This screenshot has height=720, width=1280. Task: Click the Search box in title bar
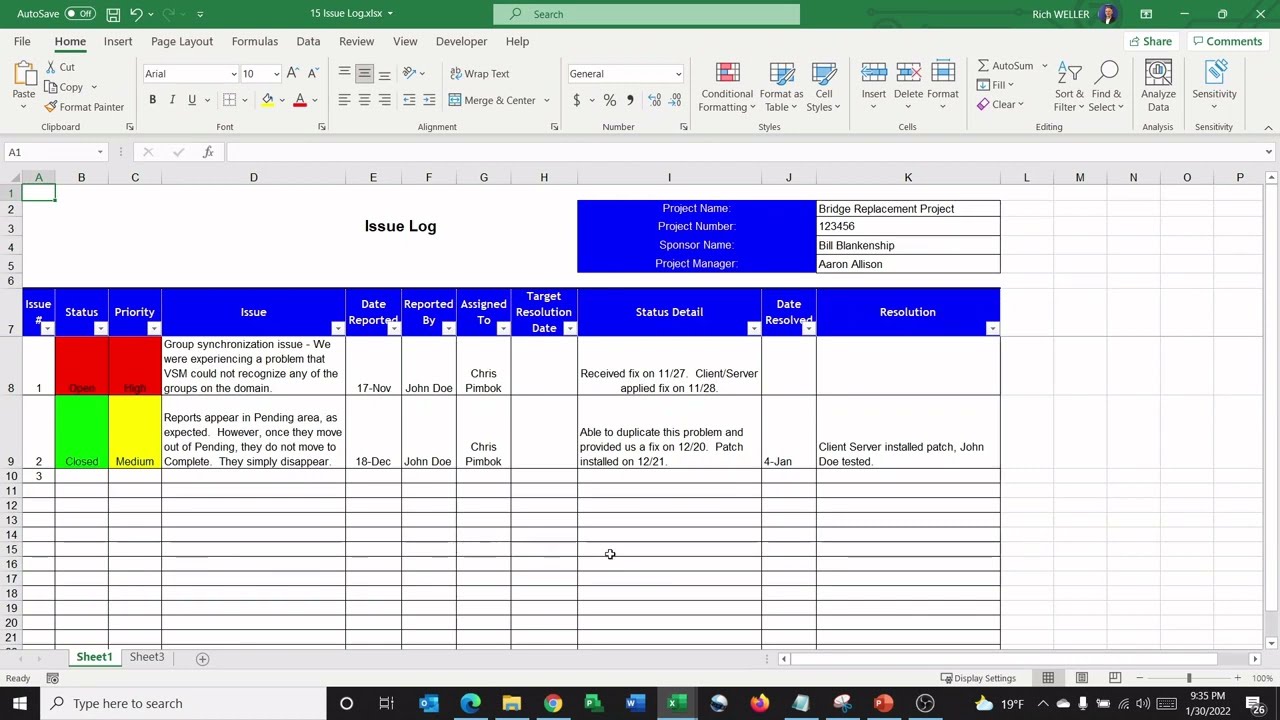tap(646, 14)
